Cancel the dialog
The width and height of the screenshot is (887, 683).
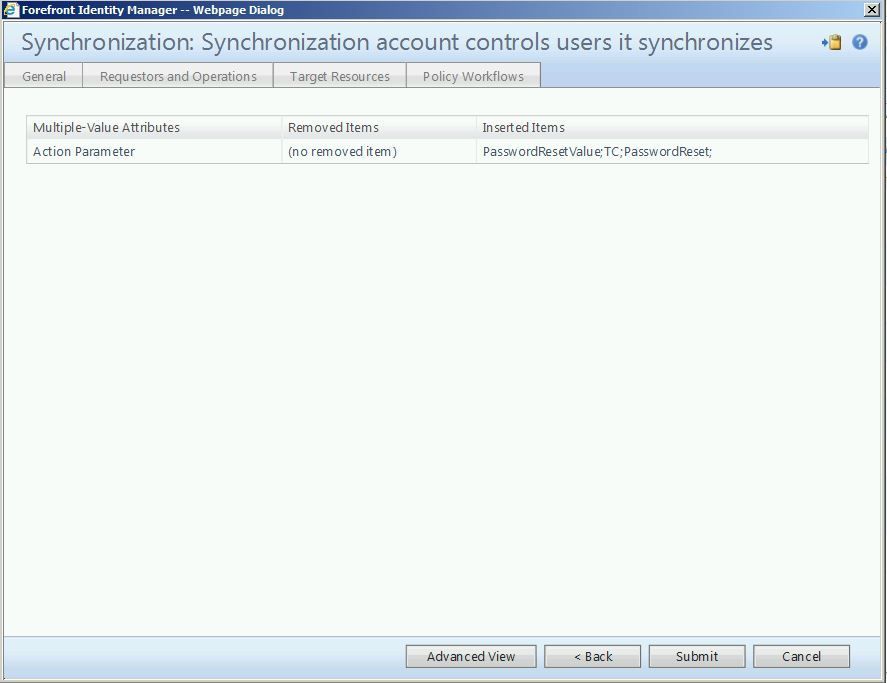point(801,656)
